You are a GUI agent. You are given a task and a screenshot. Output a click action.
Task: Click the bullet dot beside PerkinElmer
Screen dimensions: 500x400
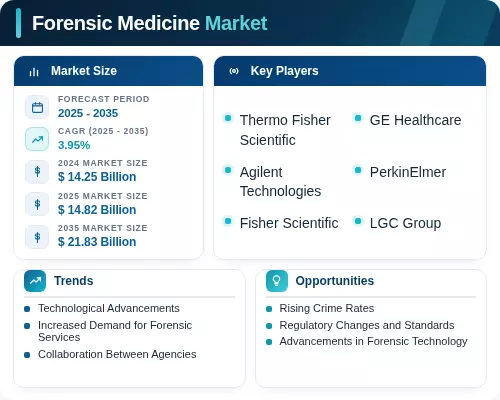[x=358, y=170]
